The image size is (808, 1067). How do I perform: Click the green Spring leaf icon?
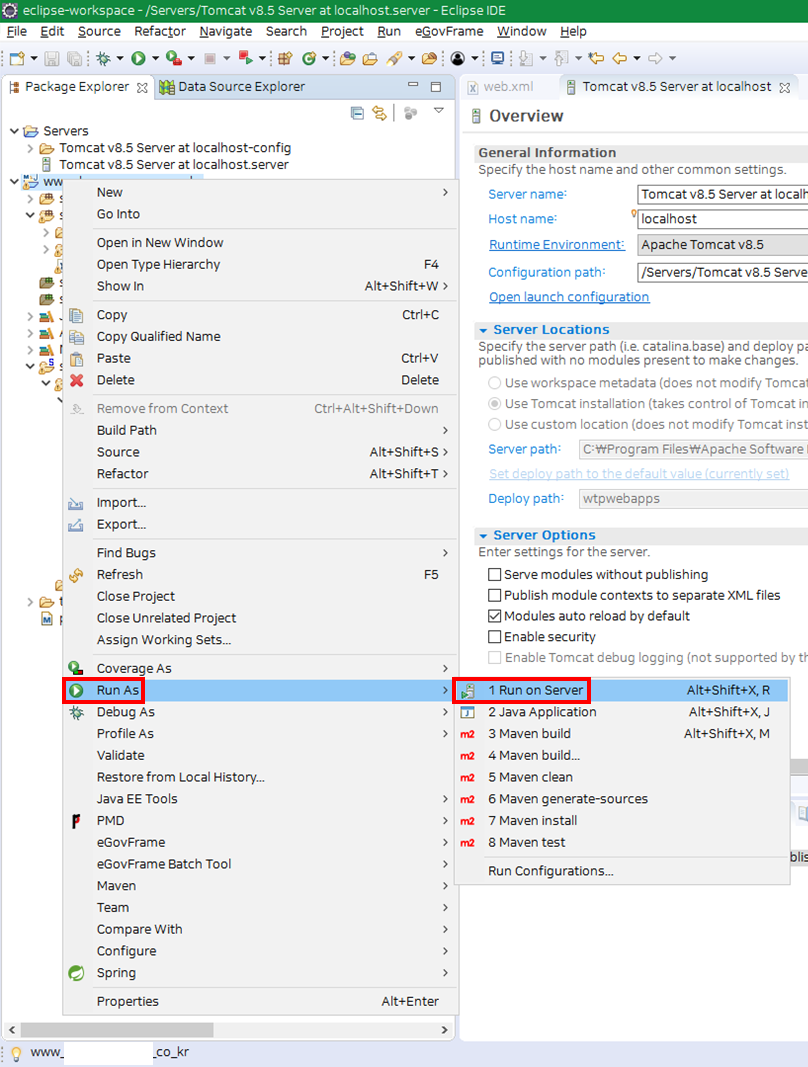point(76,973)
